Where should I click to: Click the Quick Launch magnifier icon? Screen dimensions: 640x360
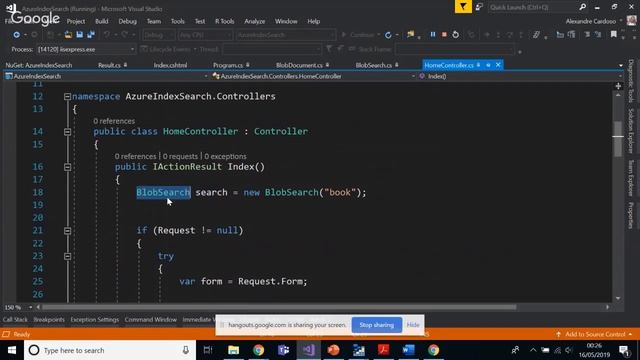[582, 7]
